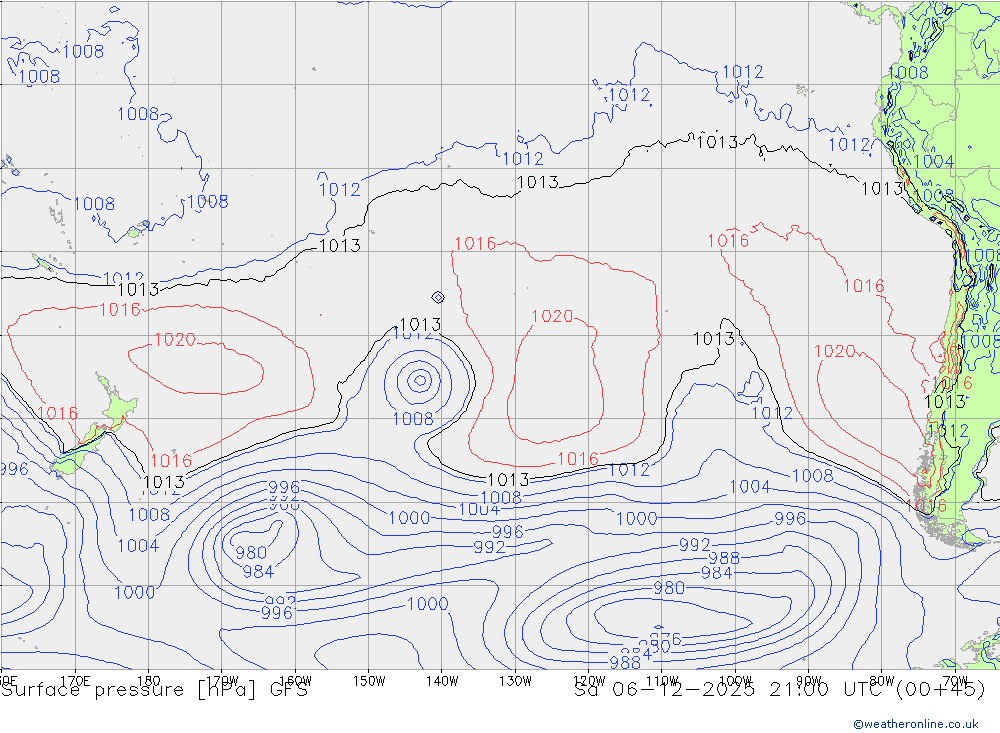Screen dimensions: 1000x733
Task: Select the 100W longitude axis label
Action: (x=735, y=681)
